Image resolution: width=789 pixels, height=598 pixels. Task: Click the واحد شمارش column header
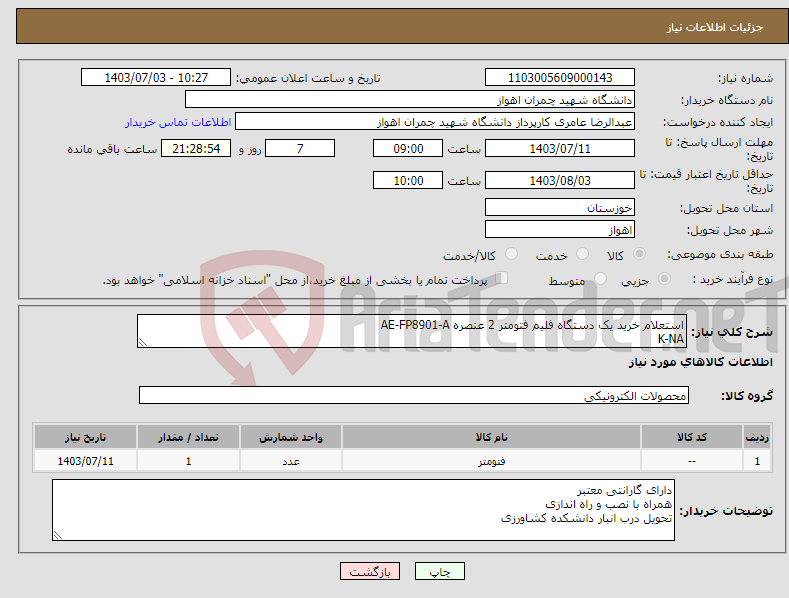coord(291,437)
